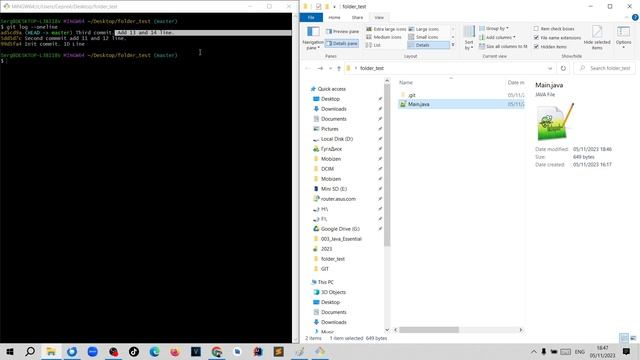The width and height of the screenshot is (640, 360).
Task: Open the File menu tab
Action: 311,18
